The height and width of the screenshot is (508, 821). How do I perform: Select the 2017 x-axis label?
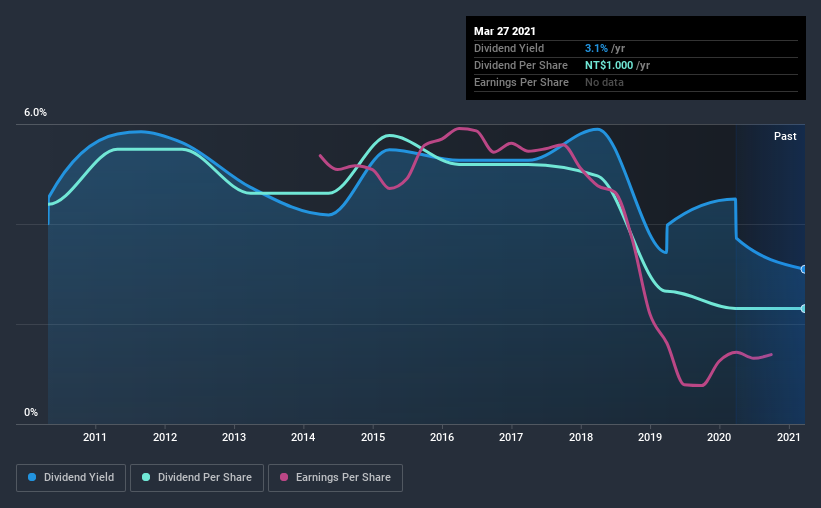tap(511, 437)
